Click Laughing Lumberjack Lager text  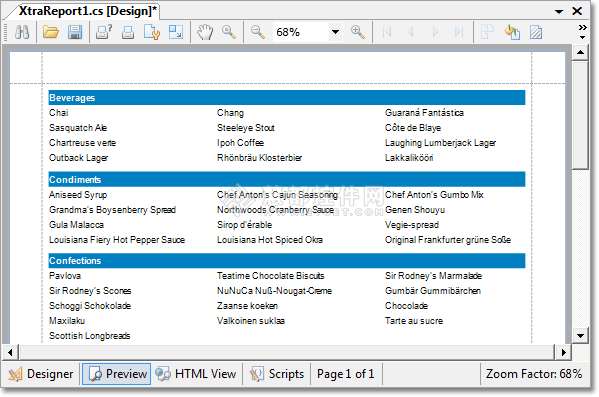point(440,143)
